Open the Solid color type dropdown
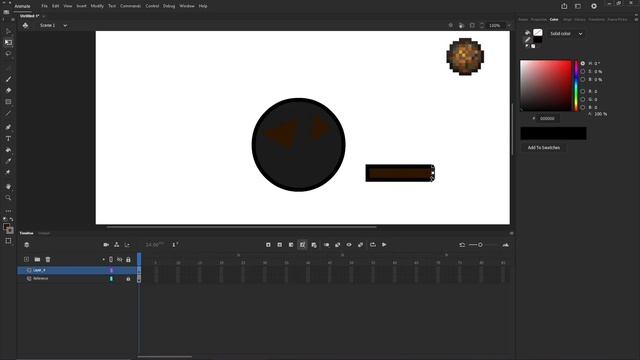This screenshot has width=640, height=360. click(x=566, y=33)
